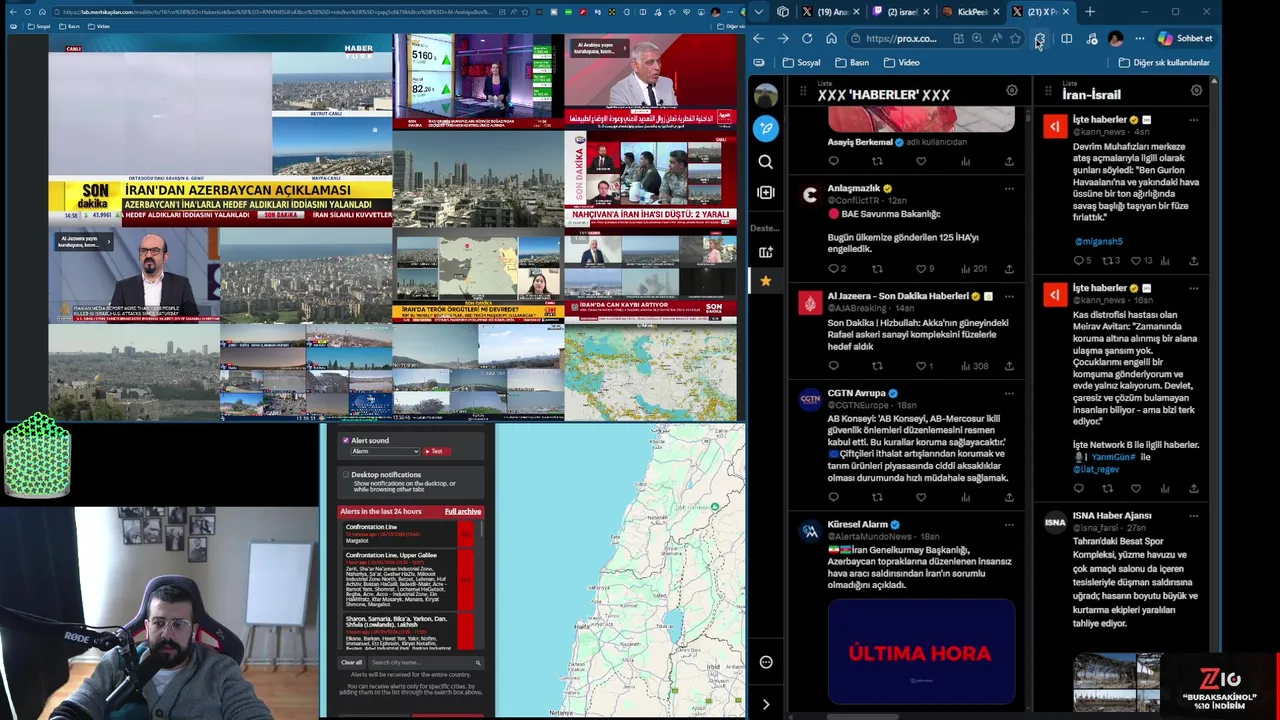Open settings gear of the HABERLER column
Viewport: 1280px width, 720px height.
[1012, 91]
